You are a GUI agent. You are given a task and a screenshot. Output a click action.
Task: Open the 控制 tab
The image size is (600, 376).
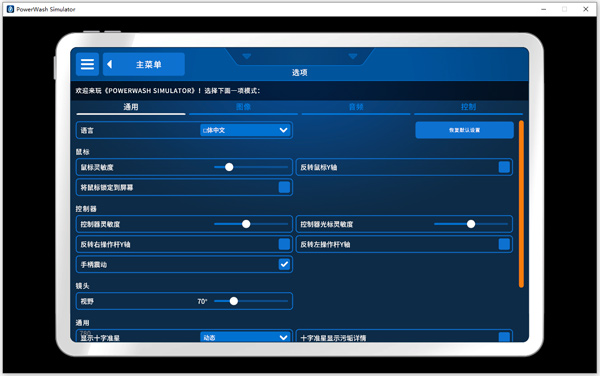[x=468, y=107]
